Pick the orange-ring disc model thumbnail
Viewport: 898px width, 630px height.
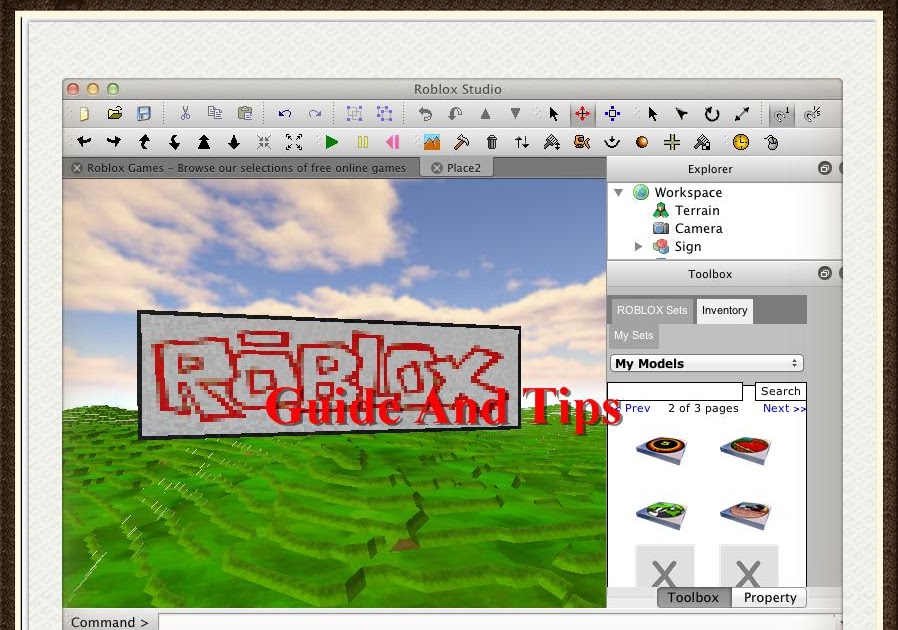661,449
